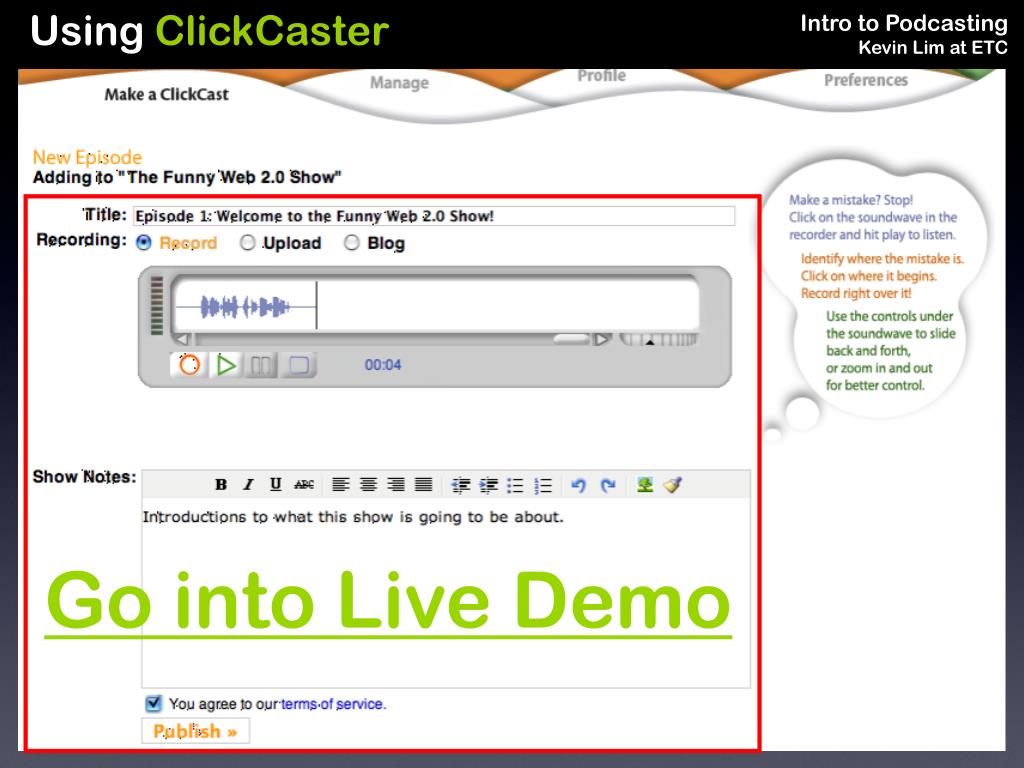Click on the recorded soundwave
The width and height of the screenshot is (1024, 768).
pyautogui.click(x=245, y=306)
